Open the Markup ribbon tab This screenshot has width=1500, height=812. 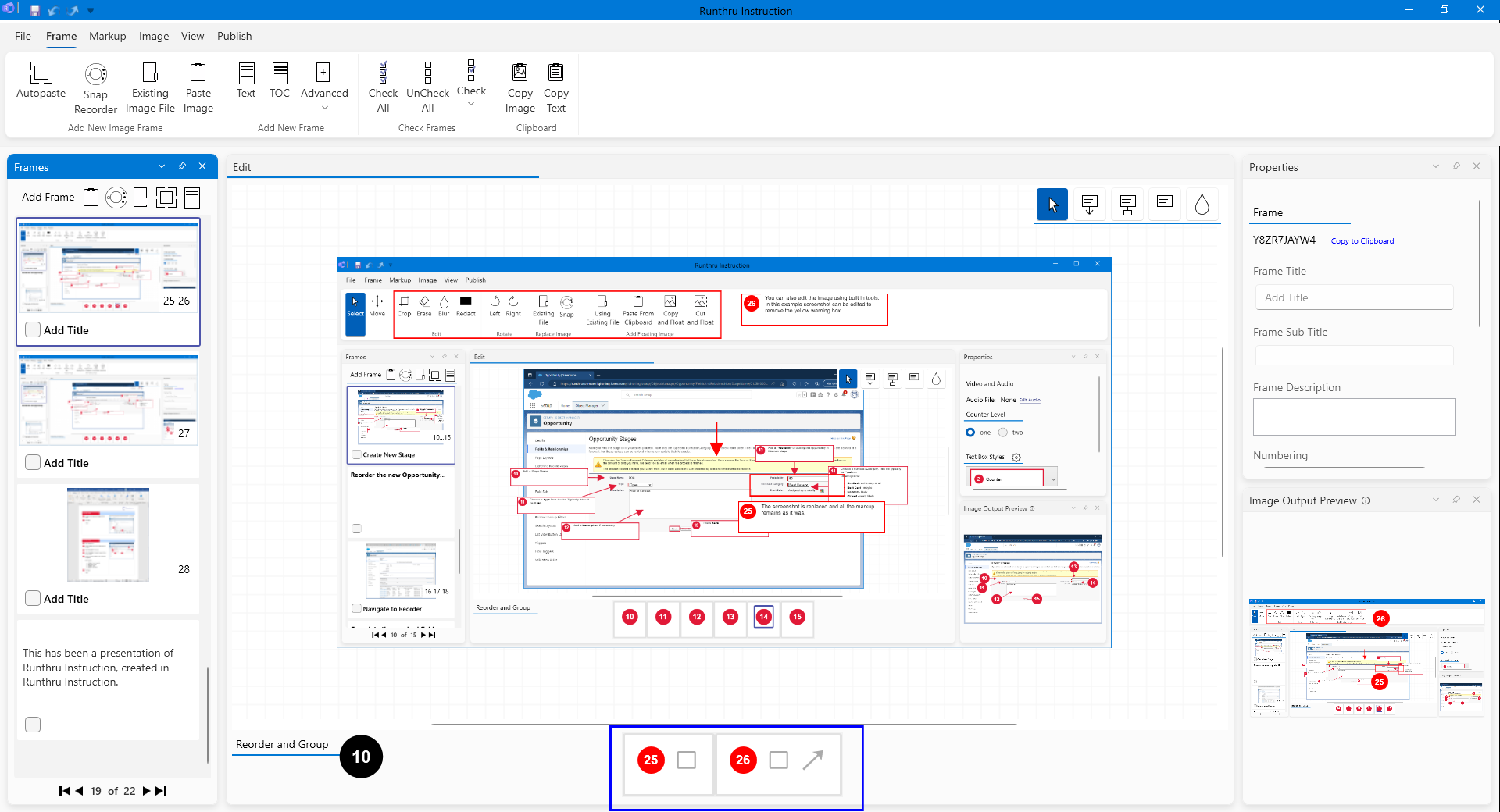tap(107, 36)
